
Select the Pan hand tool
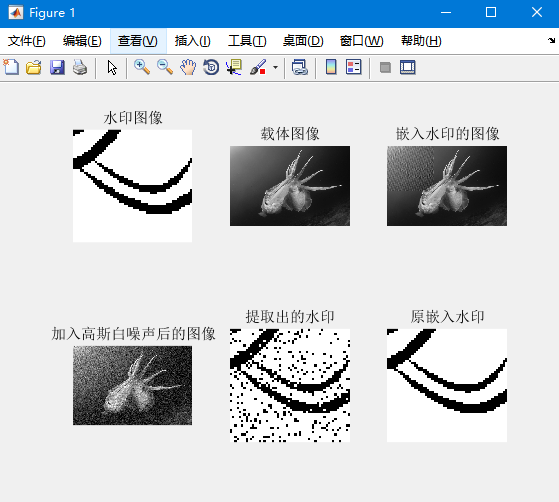point(188,67)
